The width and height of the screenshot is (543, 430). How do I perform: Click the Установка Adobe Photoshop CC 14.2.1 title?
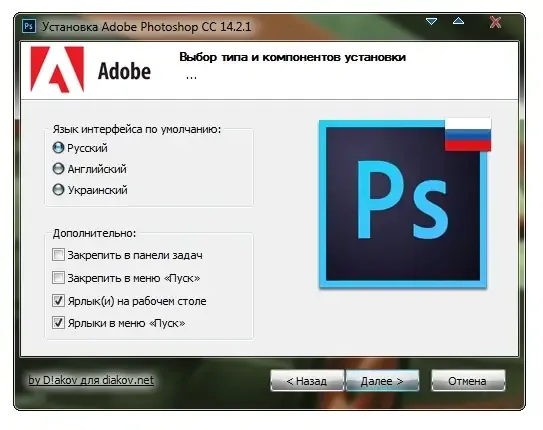coord(146,27)
